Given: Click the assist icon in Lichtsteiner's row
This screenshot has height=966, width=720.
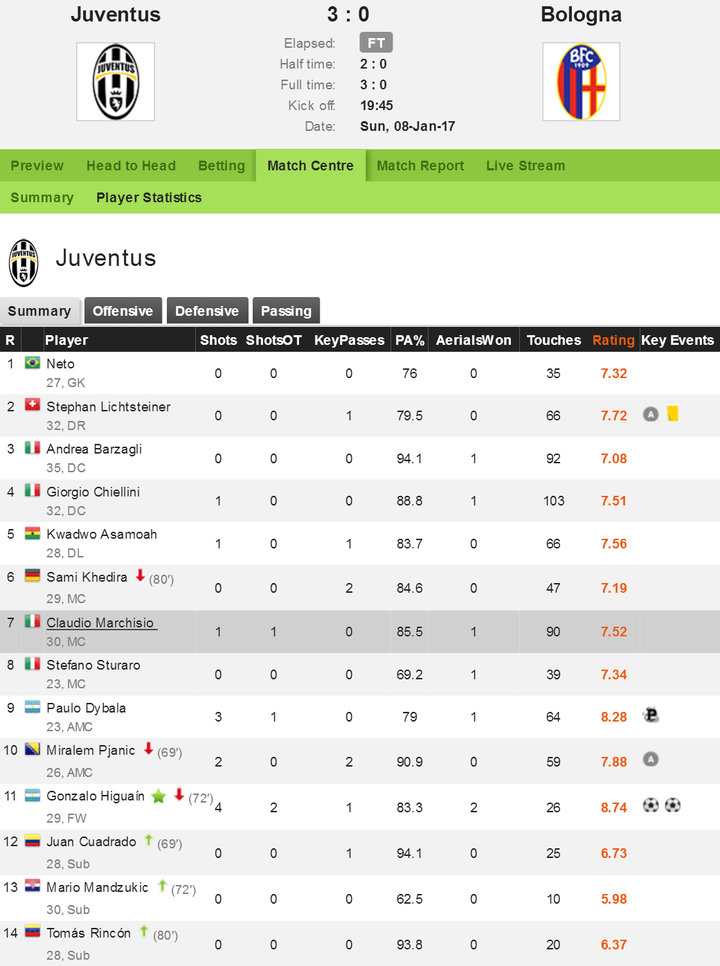Looking at the screenshot, I should [x=650, y=415].
